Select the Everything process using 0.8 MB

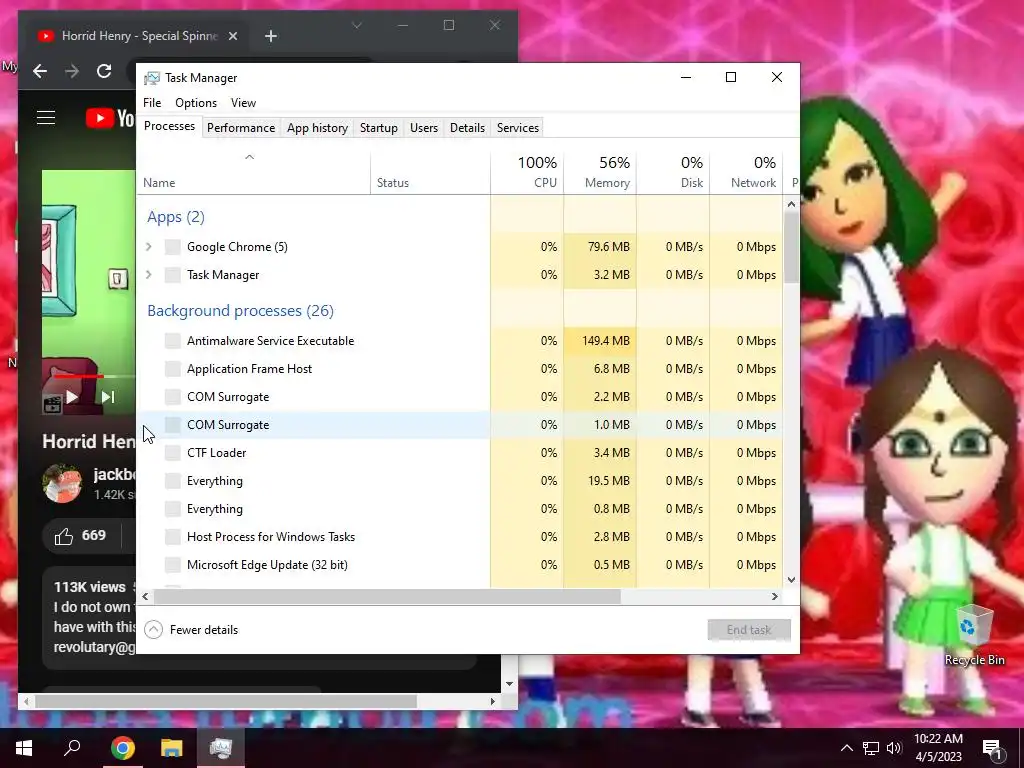click(459, 509)
